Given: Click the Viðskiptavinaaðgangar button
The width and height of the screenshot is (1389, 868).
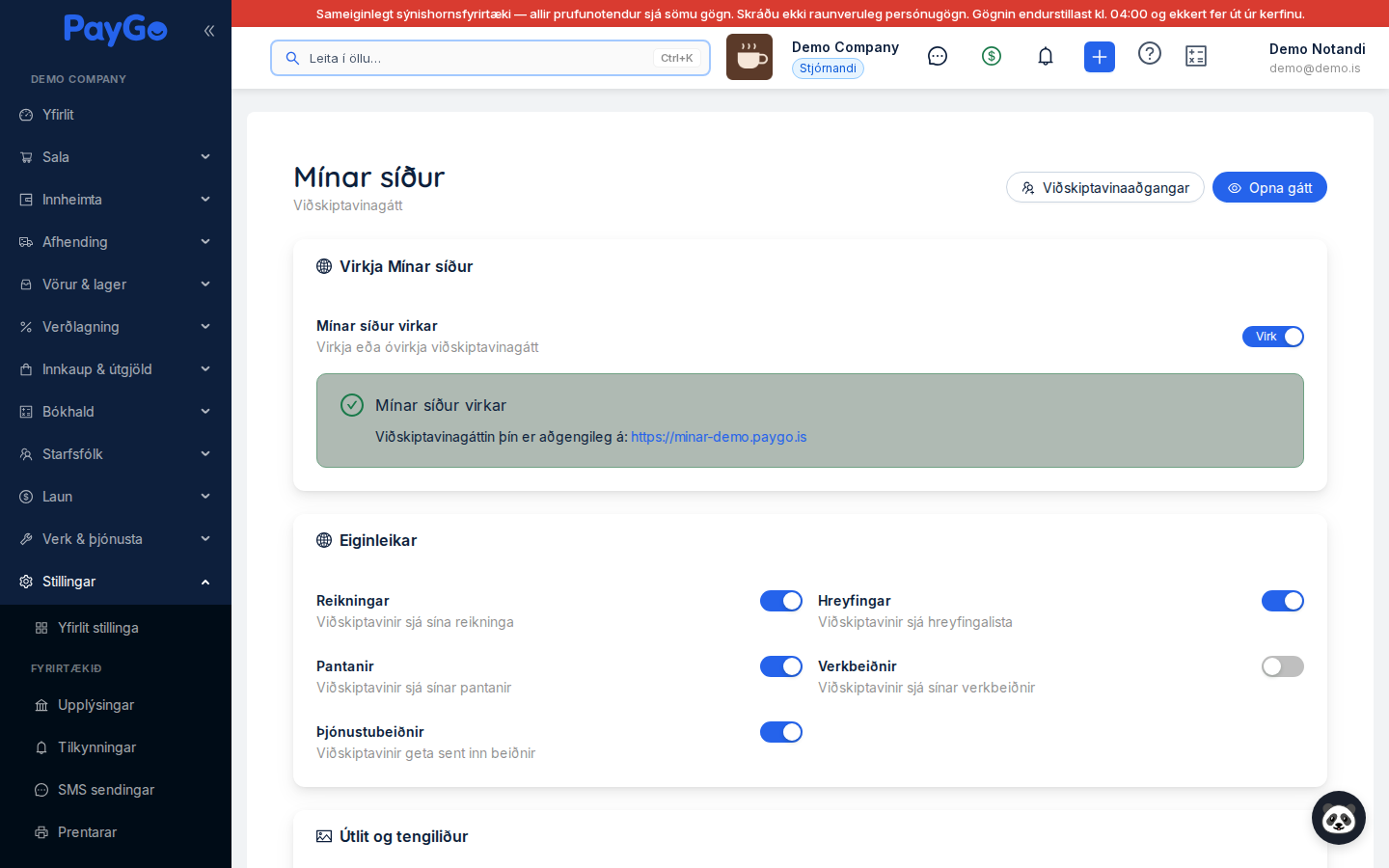Looking at the screenshot, I should 1105,188.
